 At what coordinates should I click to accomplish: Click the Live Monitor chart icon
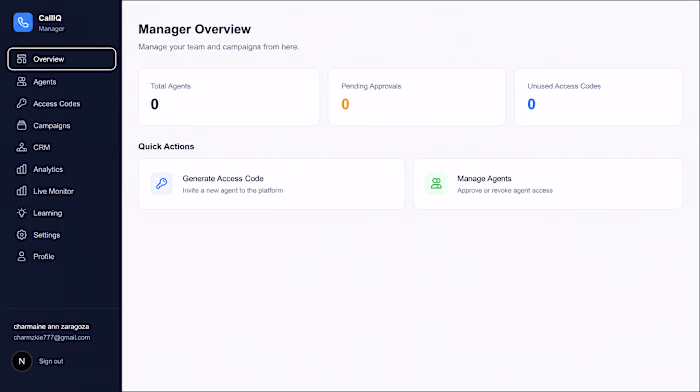click(21, 191)
